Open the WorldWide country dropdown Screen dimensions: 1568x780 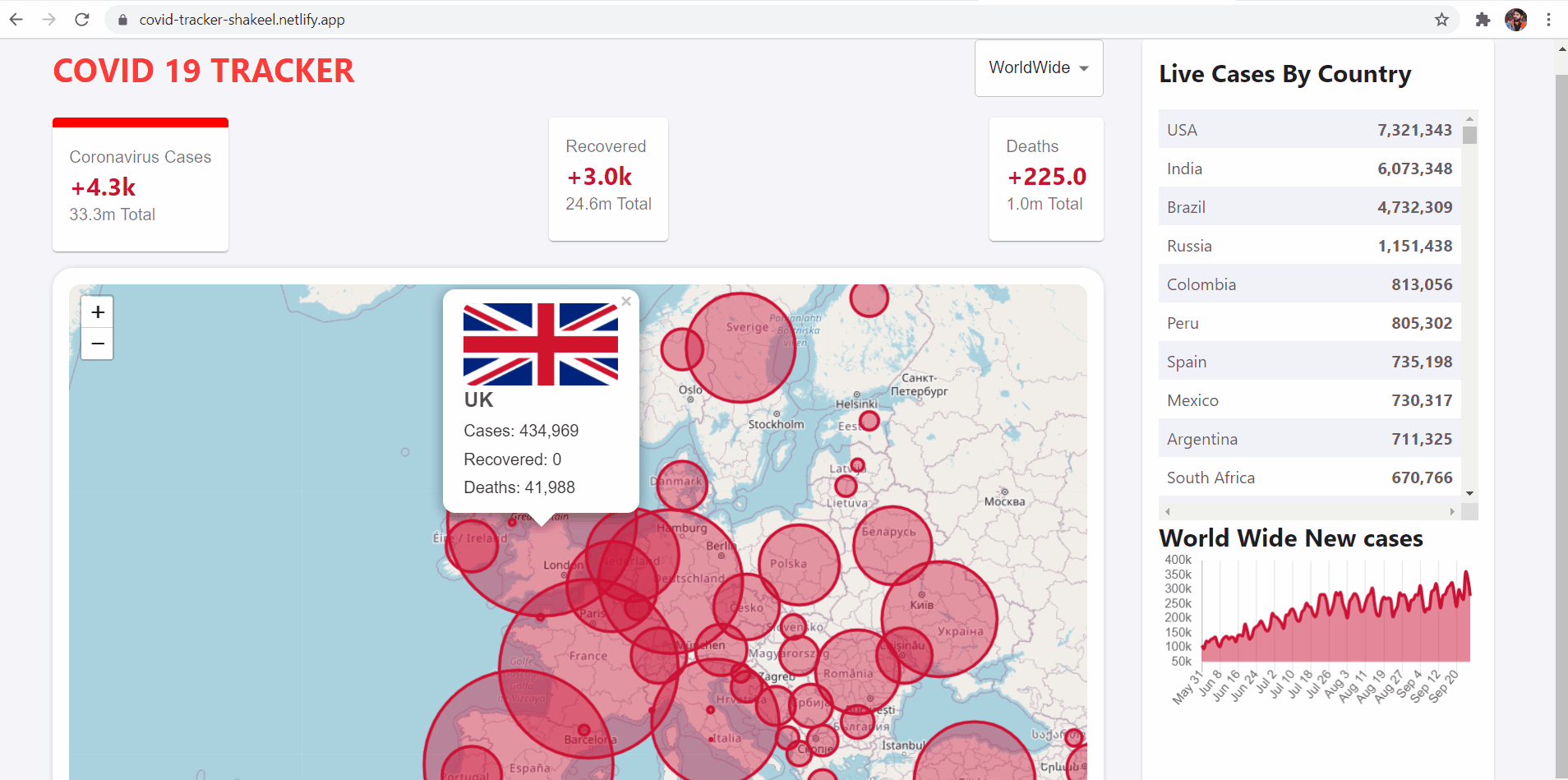pos(1039,68)
